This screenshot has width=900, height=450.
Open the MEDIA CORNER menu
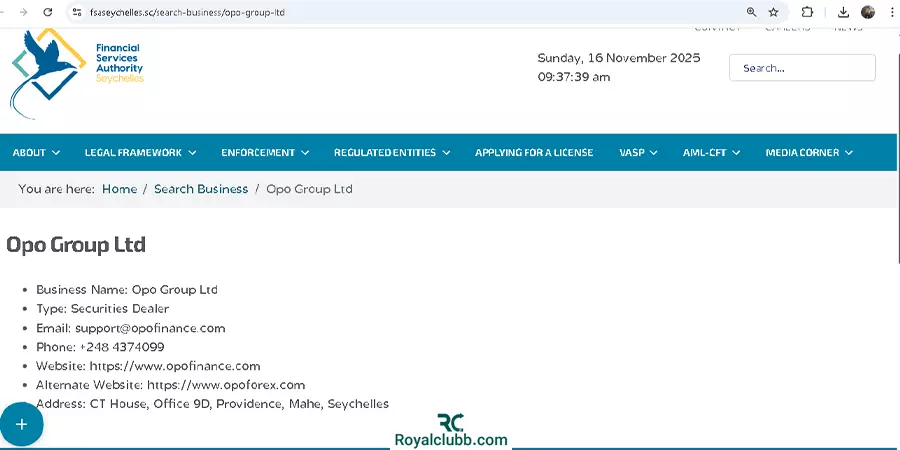pos(809,153)
